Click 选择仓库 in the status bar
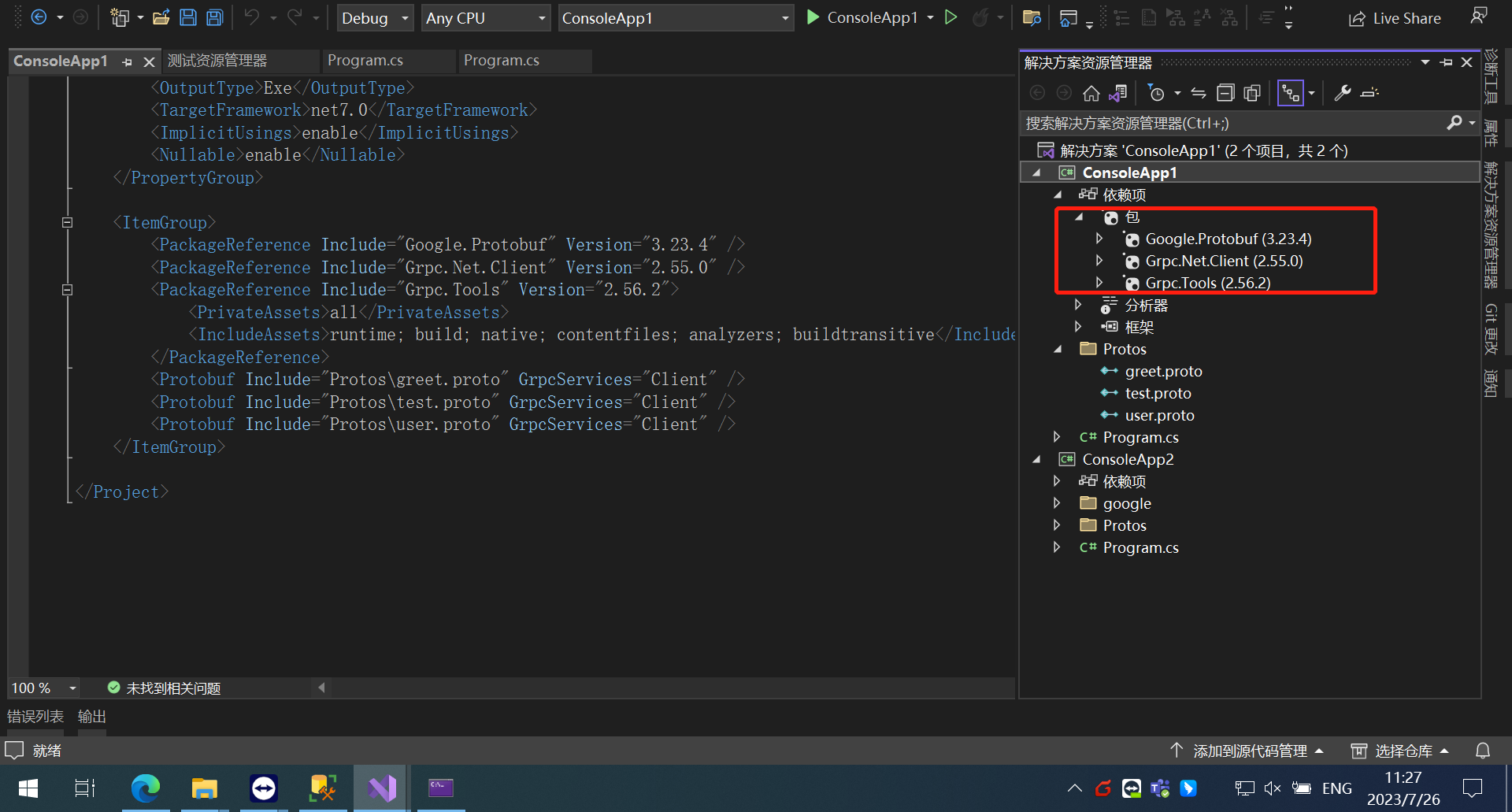 click(x=1401, y=751)
